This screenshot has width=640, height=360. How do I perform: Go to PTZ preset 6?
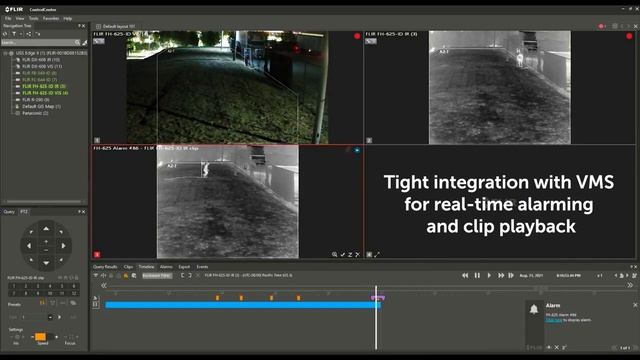[x=74, y=286]
